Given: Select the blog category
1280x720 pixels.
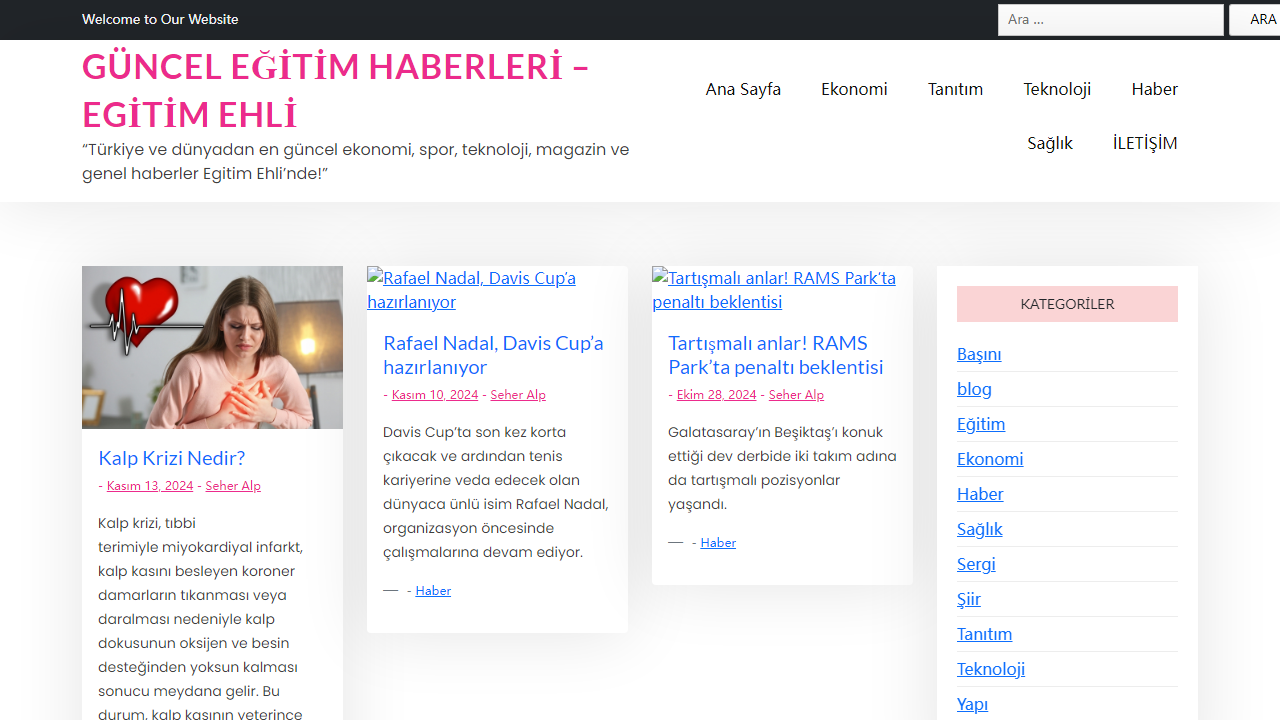Looking at the screenshot, I should [974, 388].
